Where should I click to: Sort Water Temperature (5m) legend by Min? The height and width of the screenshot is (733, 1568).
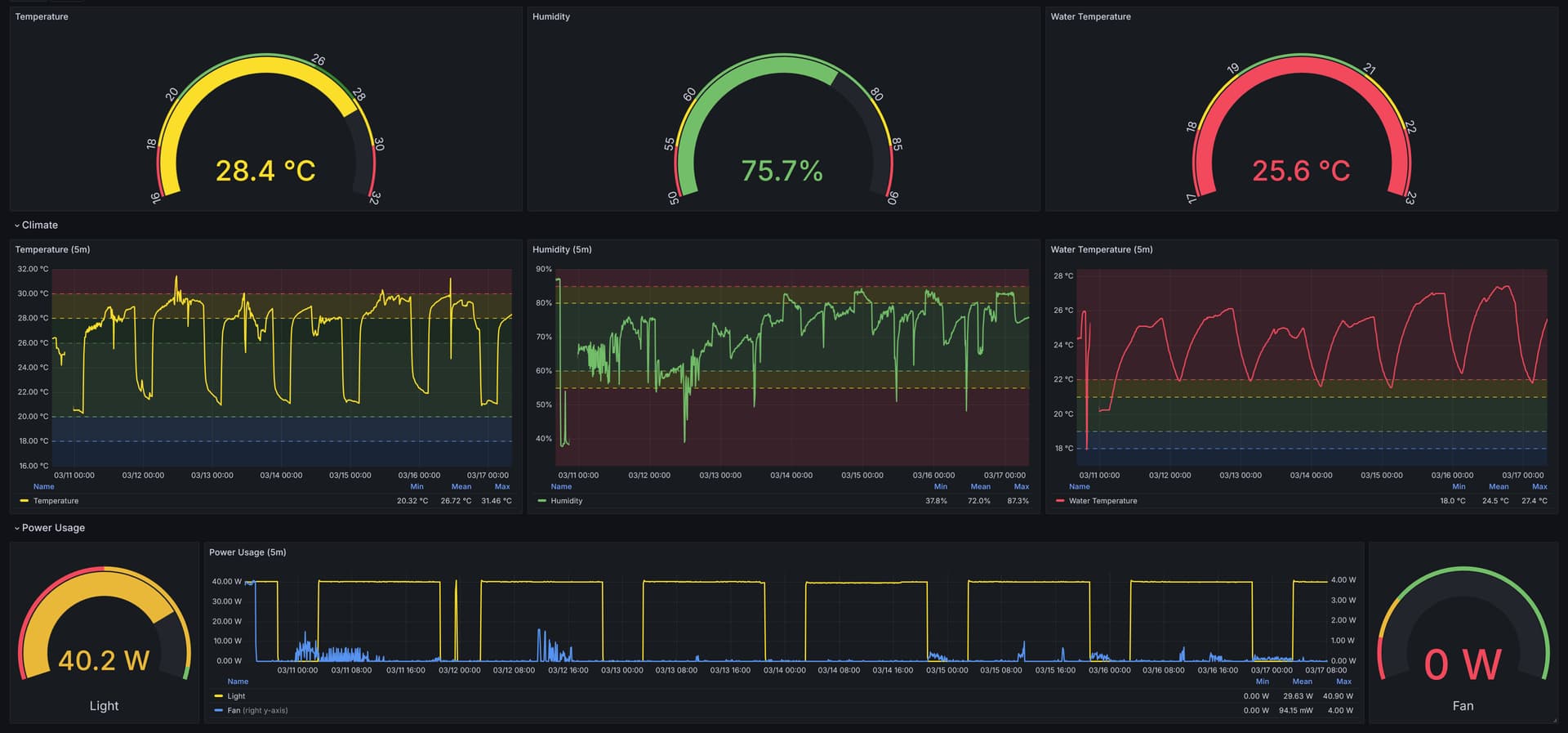(x=1459, y=486)
